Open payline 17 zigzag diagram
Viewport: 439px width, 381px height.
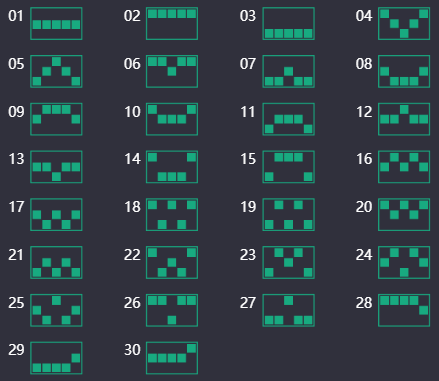[x=56, y=215]
